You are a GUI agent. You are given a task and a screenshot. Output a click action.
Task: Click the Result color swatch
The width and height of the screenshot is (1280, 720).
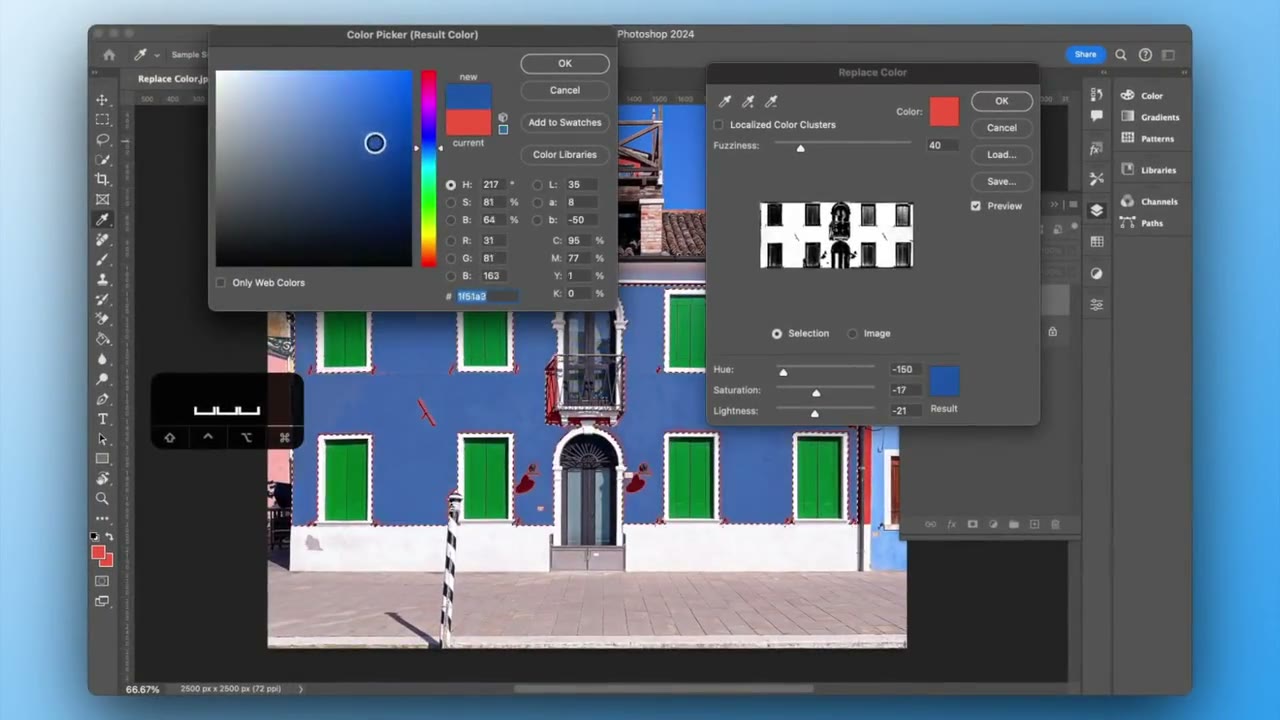[944, 381]
